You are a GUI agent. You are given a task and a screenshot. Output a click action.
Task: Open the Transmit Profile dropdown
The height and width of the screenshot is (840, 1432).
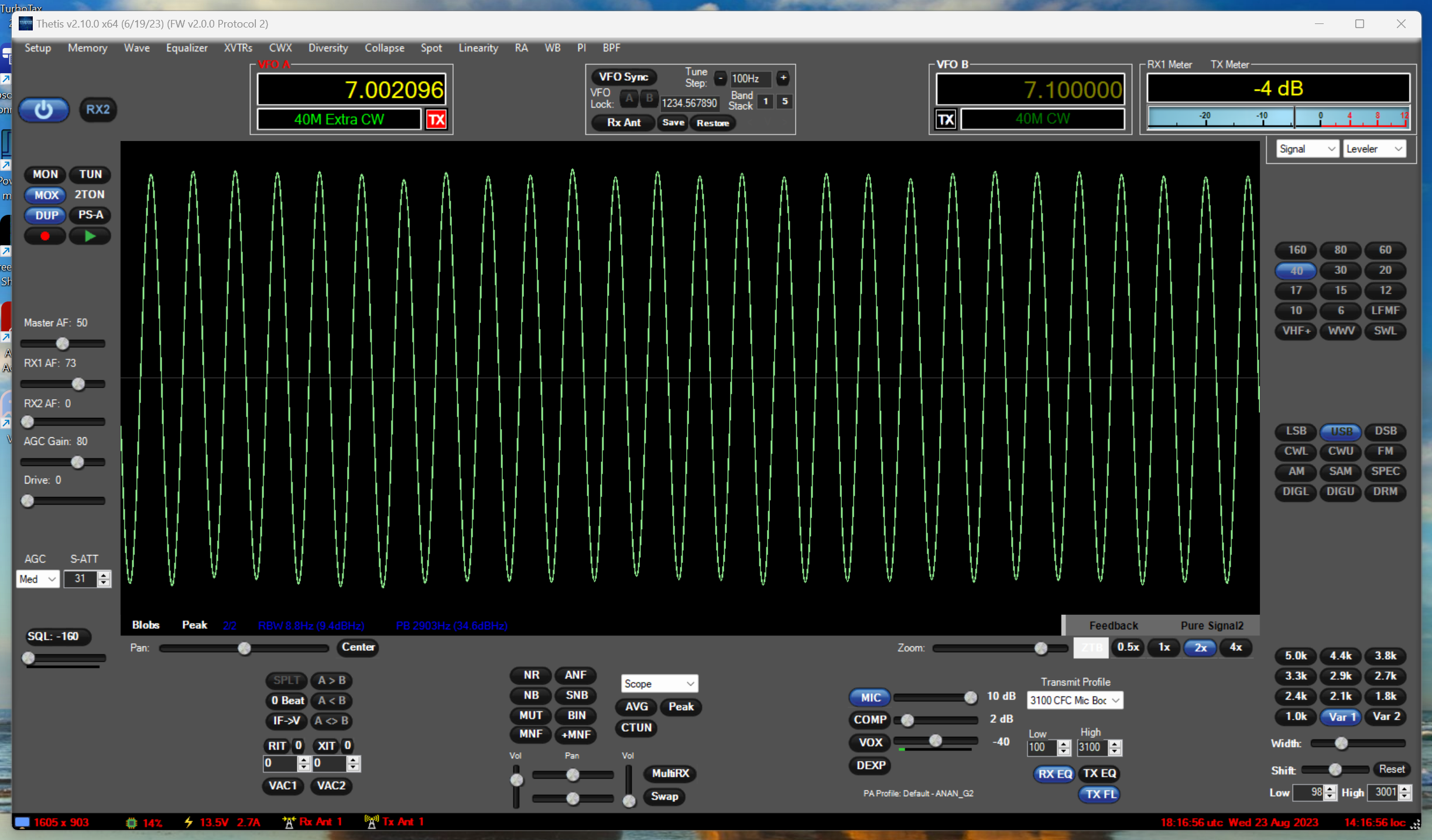pyautogui.click(x=1075, y=700)
